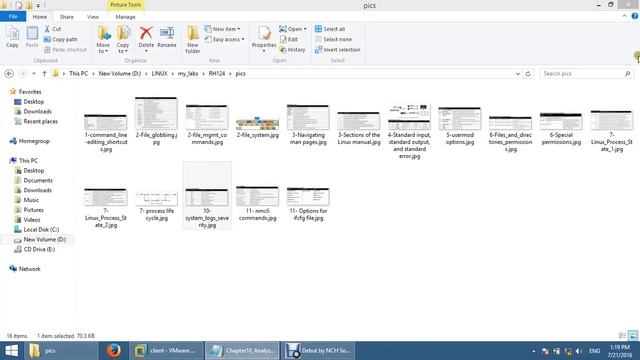The width and height of the screenshot is (640, 360).
Task: Switch to the View ribbon tab
Action: [x=93, y=17]
